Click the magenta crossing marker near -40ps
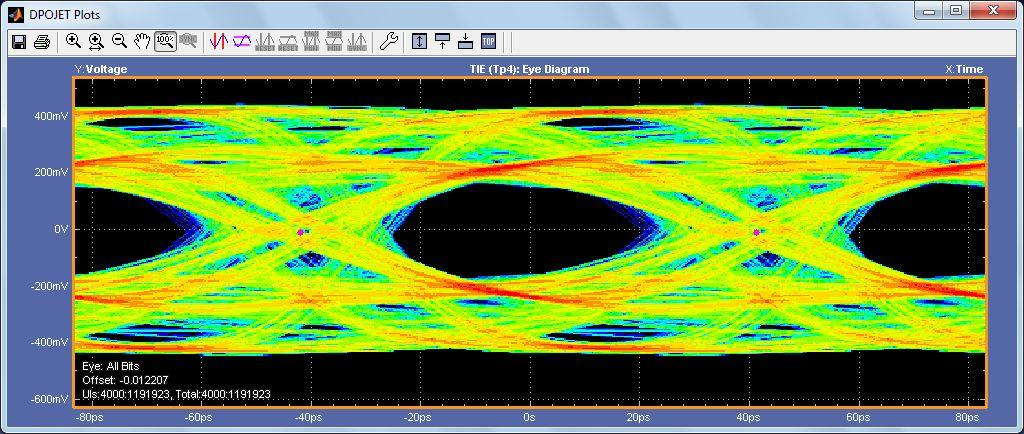Viewport: 1024px width, 434px height. (301, 232)
